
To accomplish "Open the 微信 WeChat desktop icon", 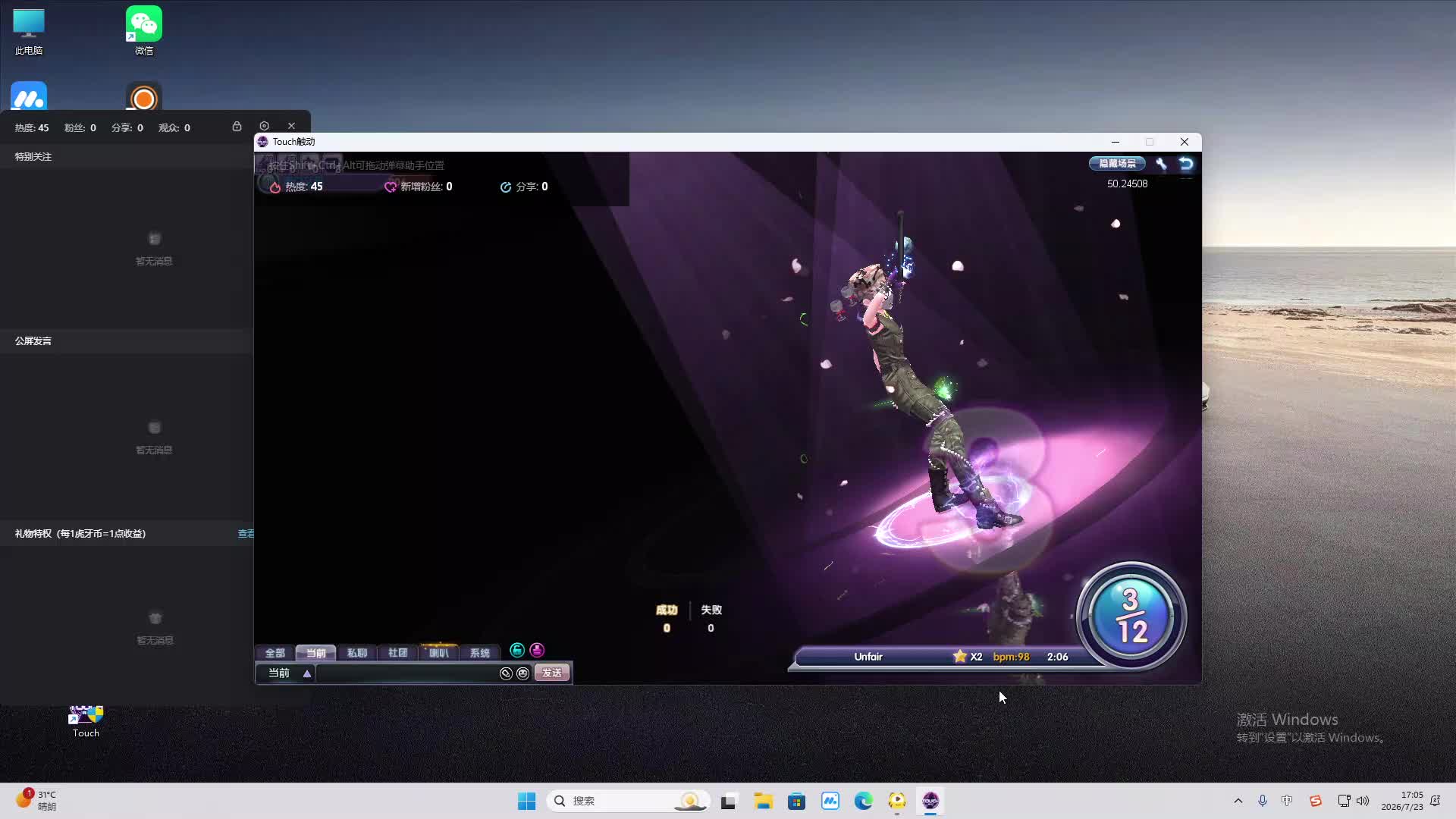I will pos(144,32).
